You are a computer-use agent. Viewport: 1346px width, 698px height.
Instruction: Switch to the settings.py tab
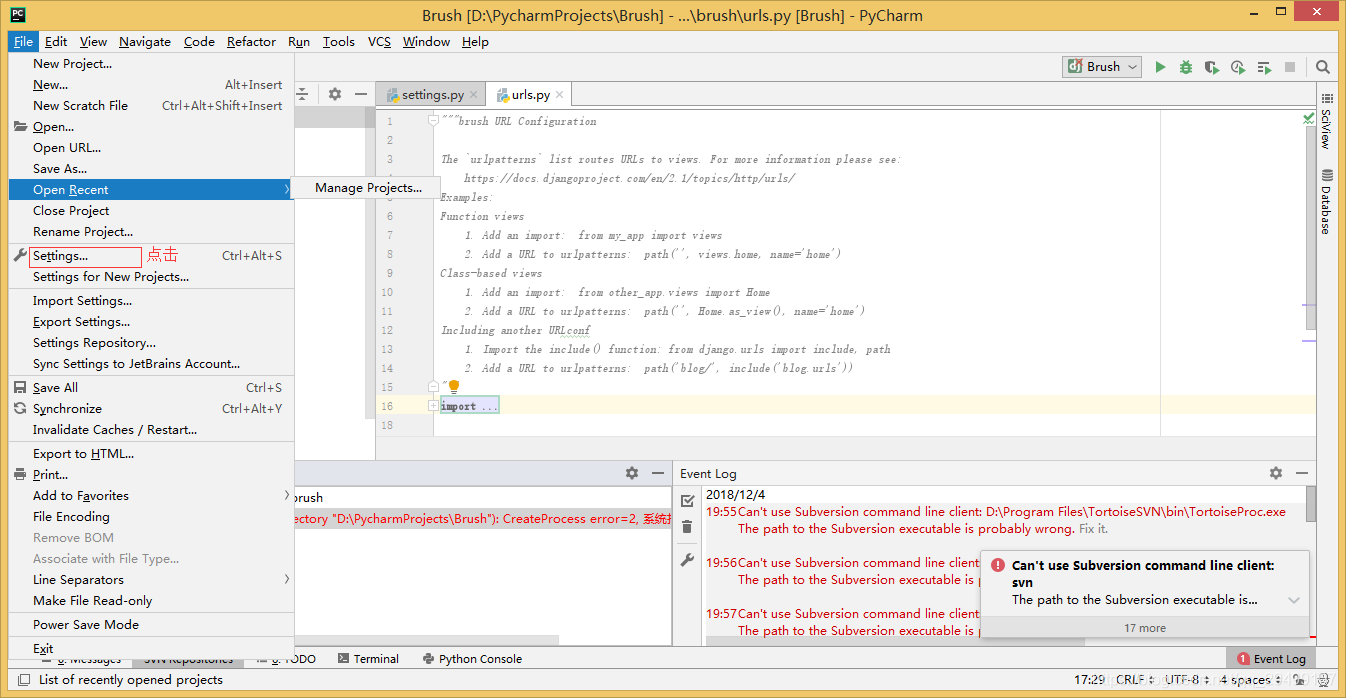pos(432,95)
